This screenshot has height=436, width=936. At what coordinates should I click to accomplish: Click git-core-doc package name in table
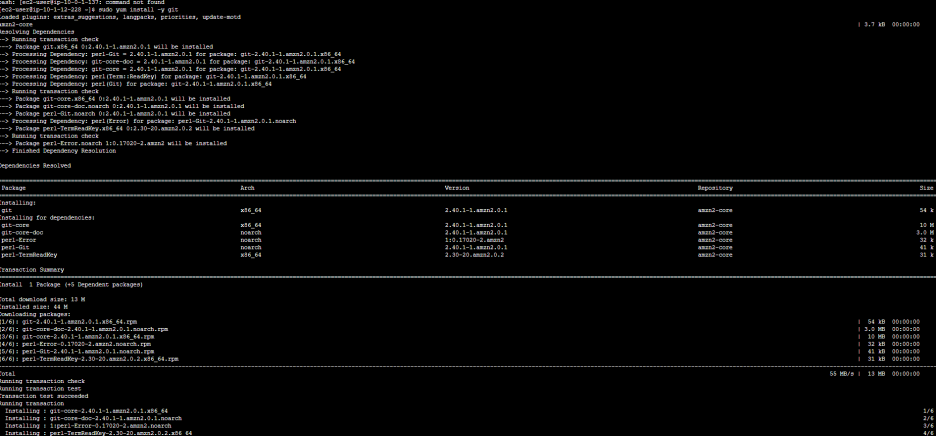click(23, 233)
